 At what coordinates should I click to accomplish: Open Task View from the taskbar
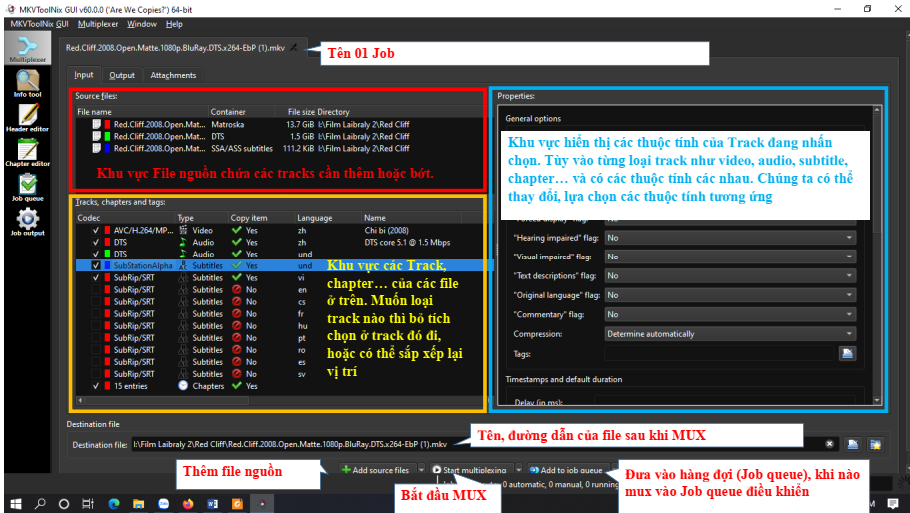click(88, 504)
